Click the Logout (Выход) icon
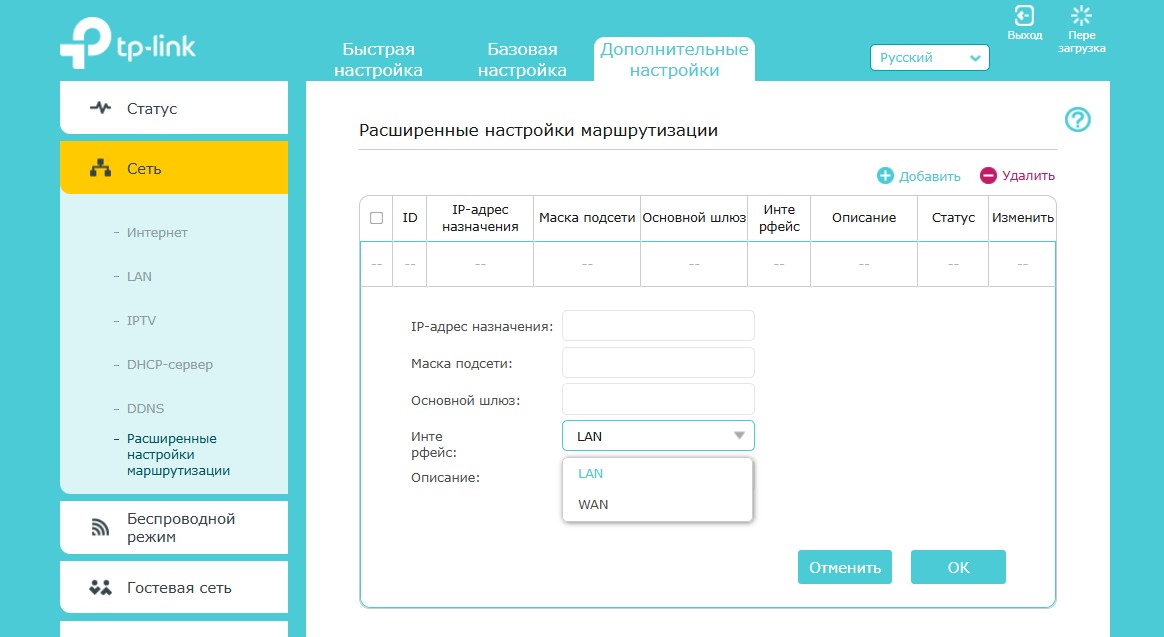The image size is (1164, 637). 1024,16
